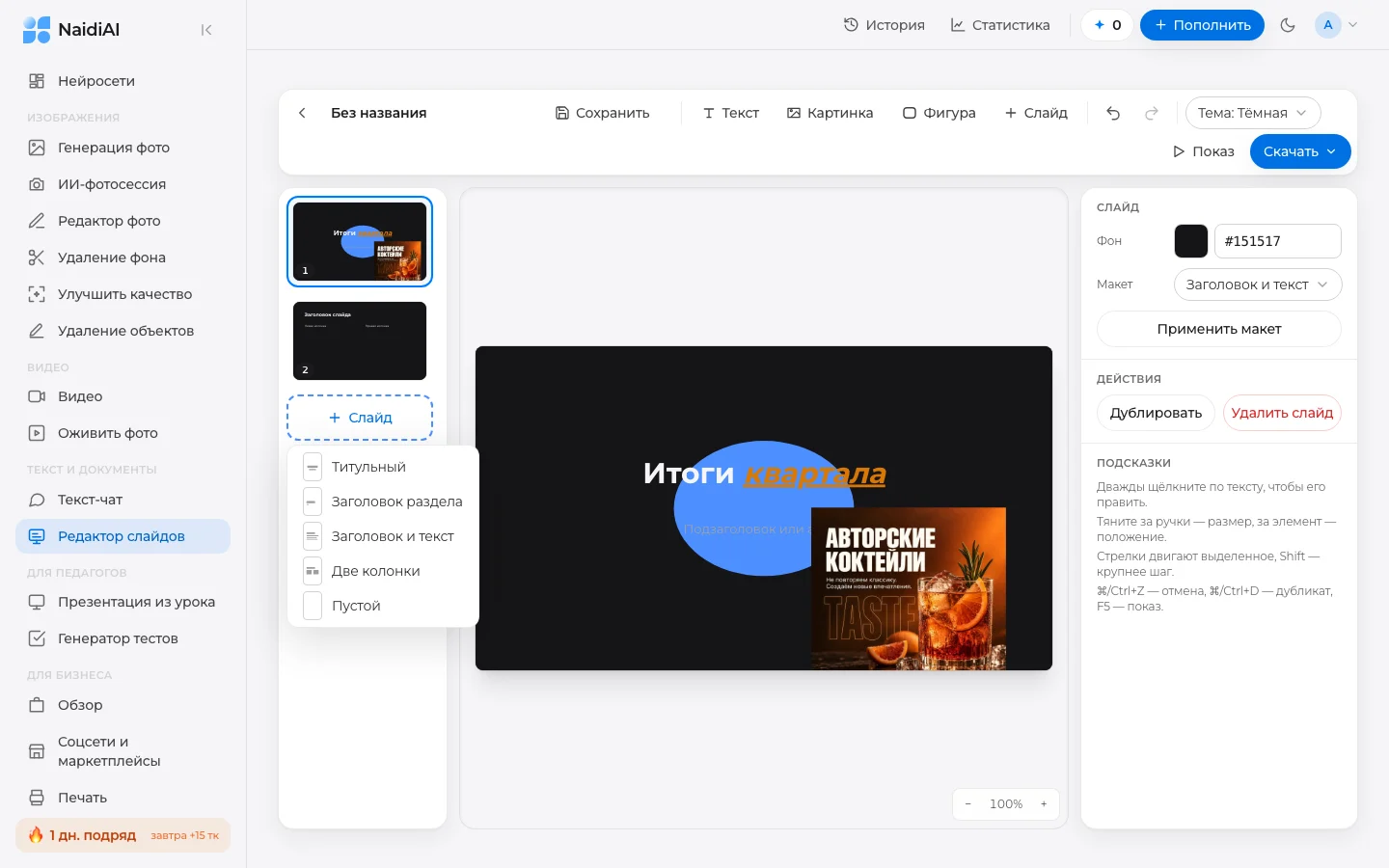
Task: Open Оживить фото in the sidebar
Action: tap(123, 433)
